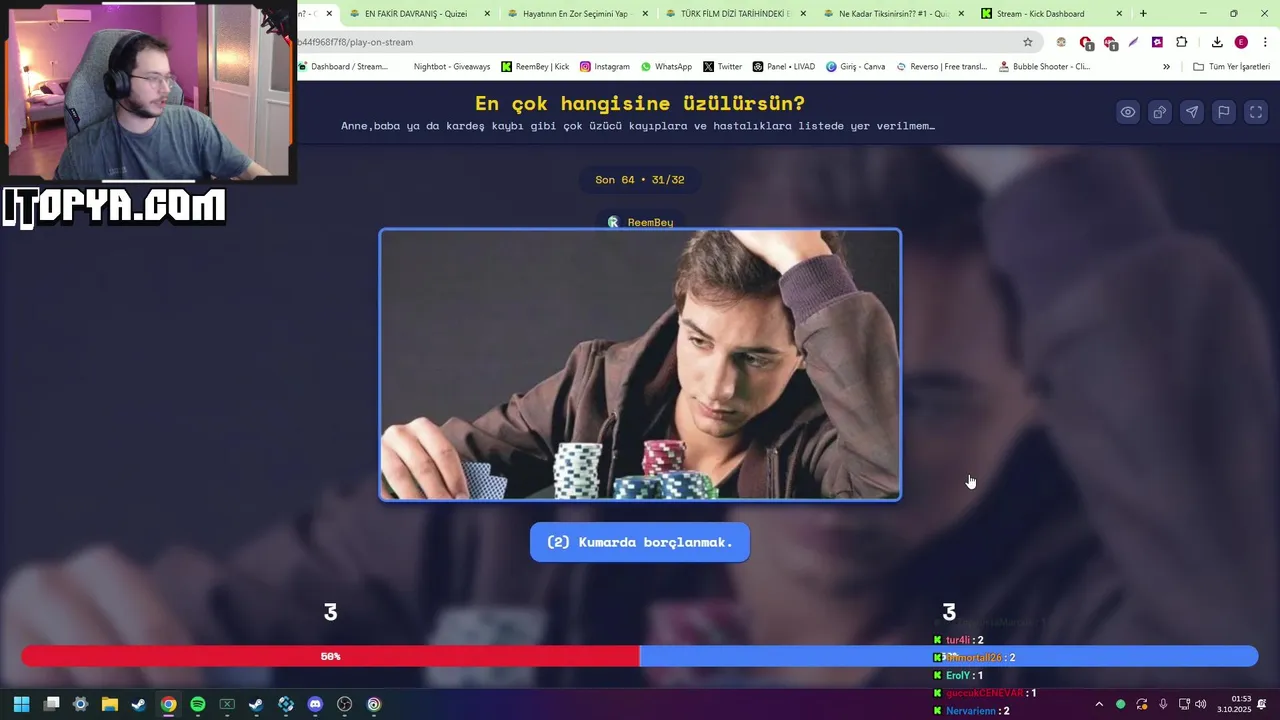
Task: Open the Instagram bookmark
Action: 604,67
